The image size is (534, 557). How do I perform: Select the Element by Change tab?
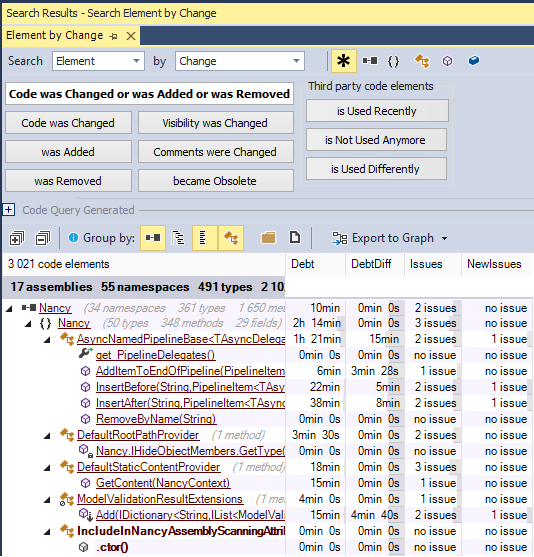coord(54,35)
